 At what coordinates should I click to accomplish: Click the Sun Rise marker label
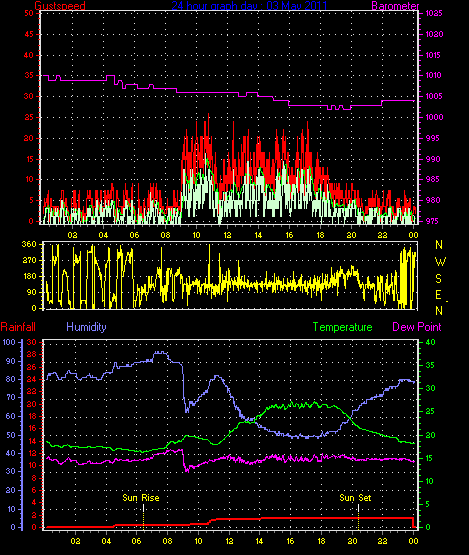click(141, 498)
